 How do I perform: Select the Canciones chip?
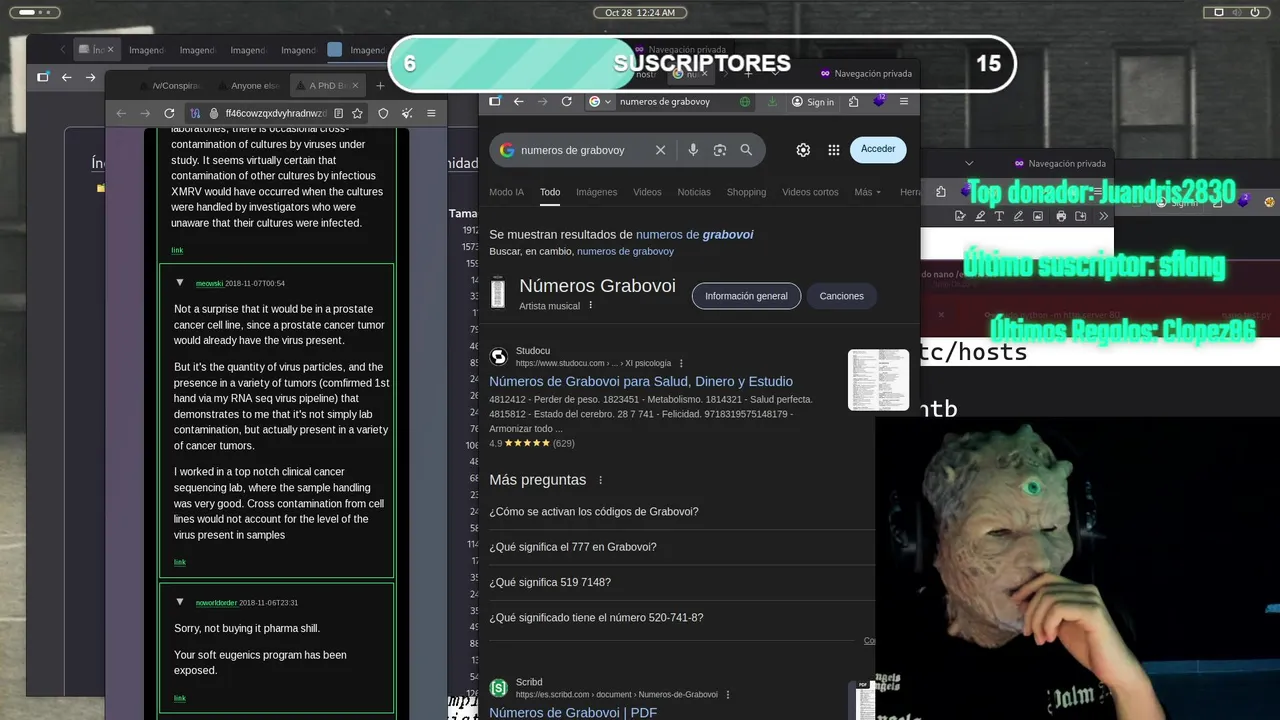pyautogui.click(x=842, y=296)
